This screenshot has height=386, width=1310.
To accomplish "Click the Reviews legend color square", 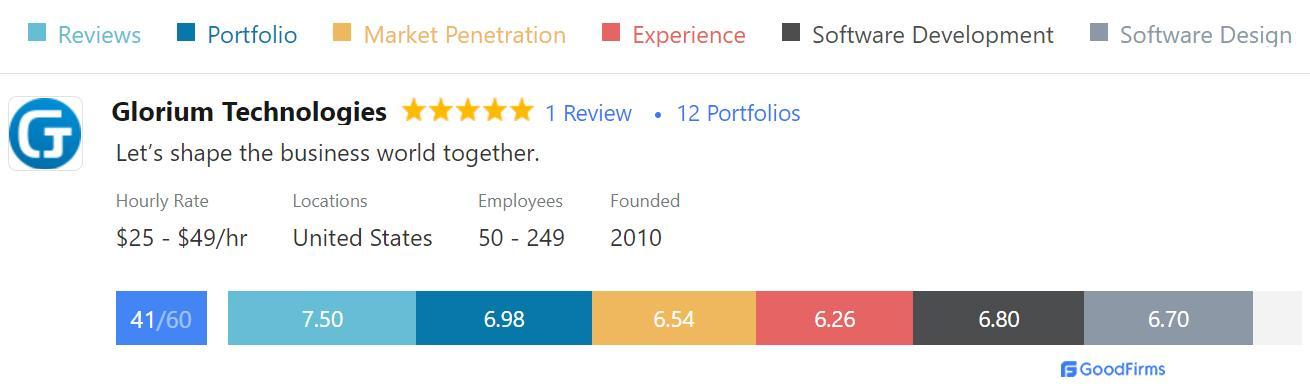I will tap(37, 32).
